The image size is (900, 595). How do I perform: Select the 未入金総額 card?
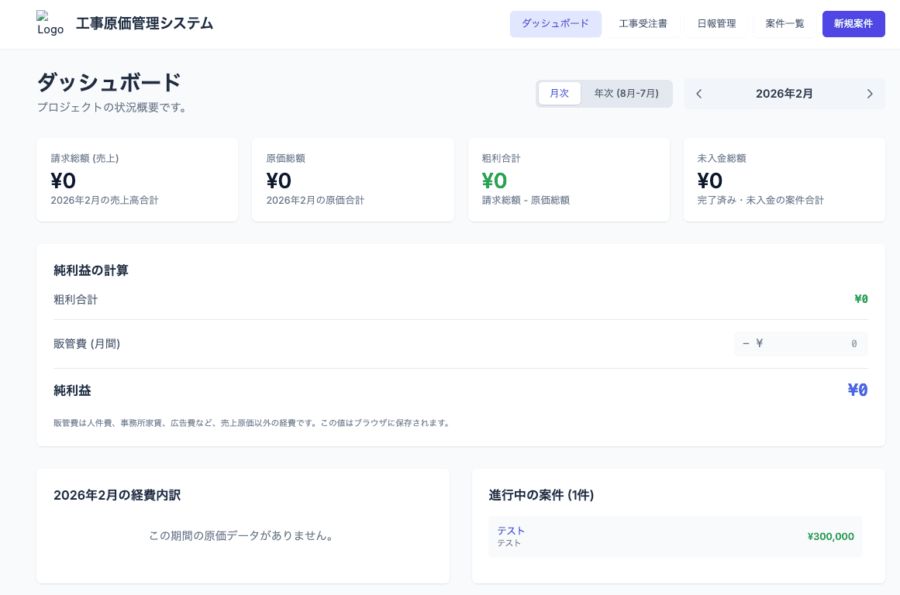point(785,179)
